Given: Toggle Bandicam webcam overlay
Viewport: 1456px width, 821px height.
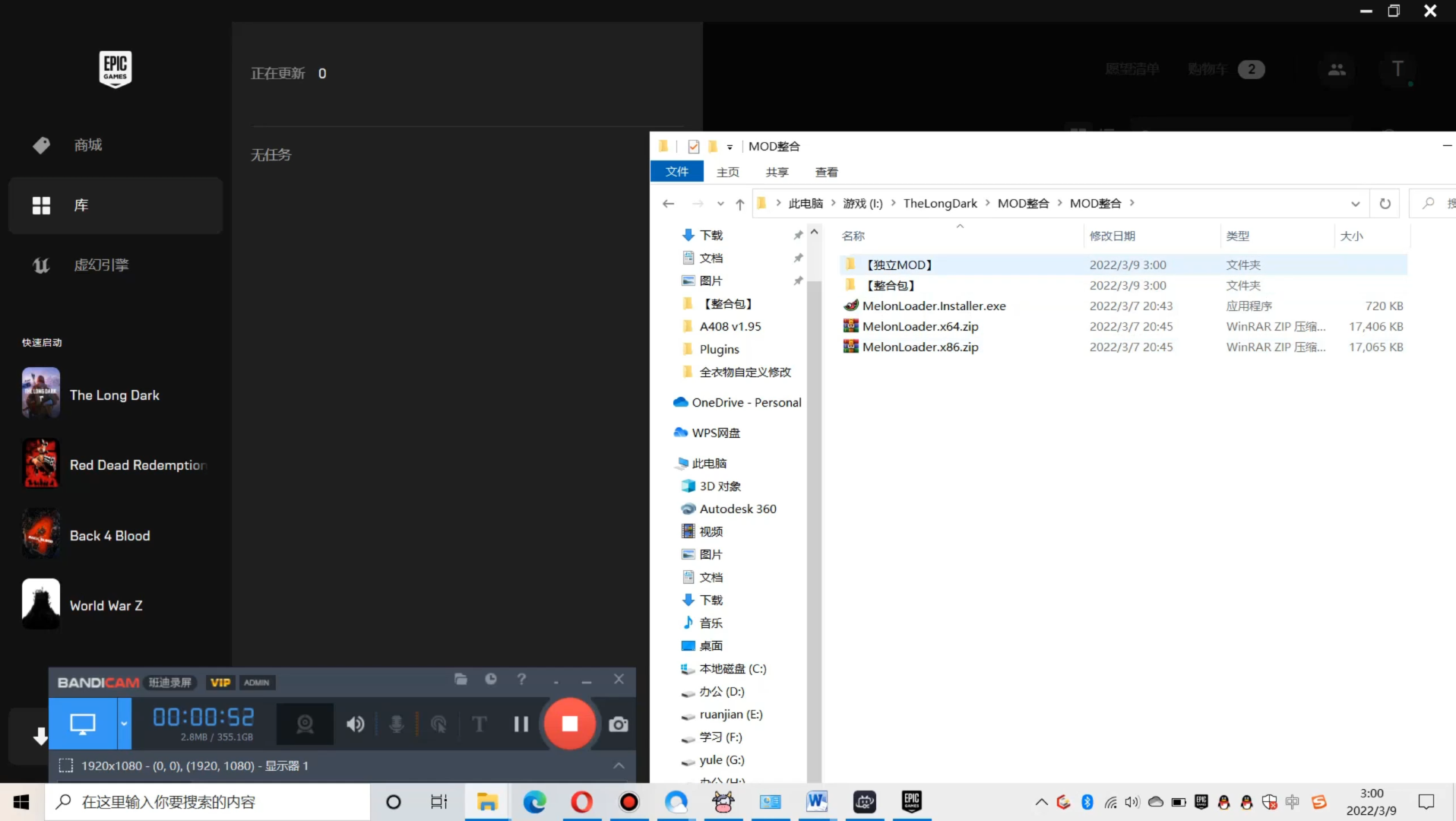Looking at the screenshot, I should click(305, 724).
